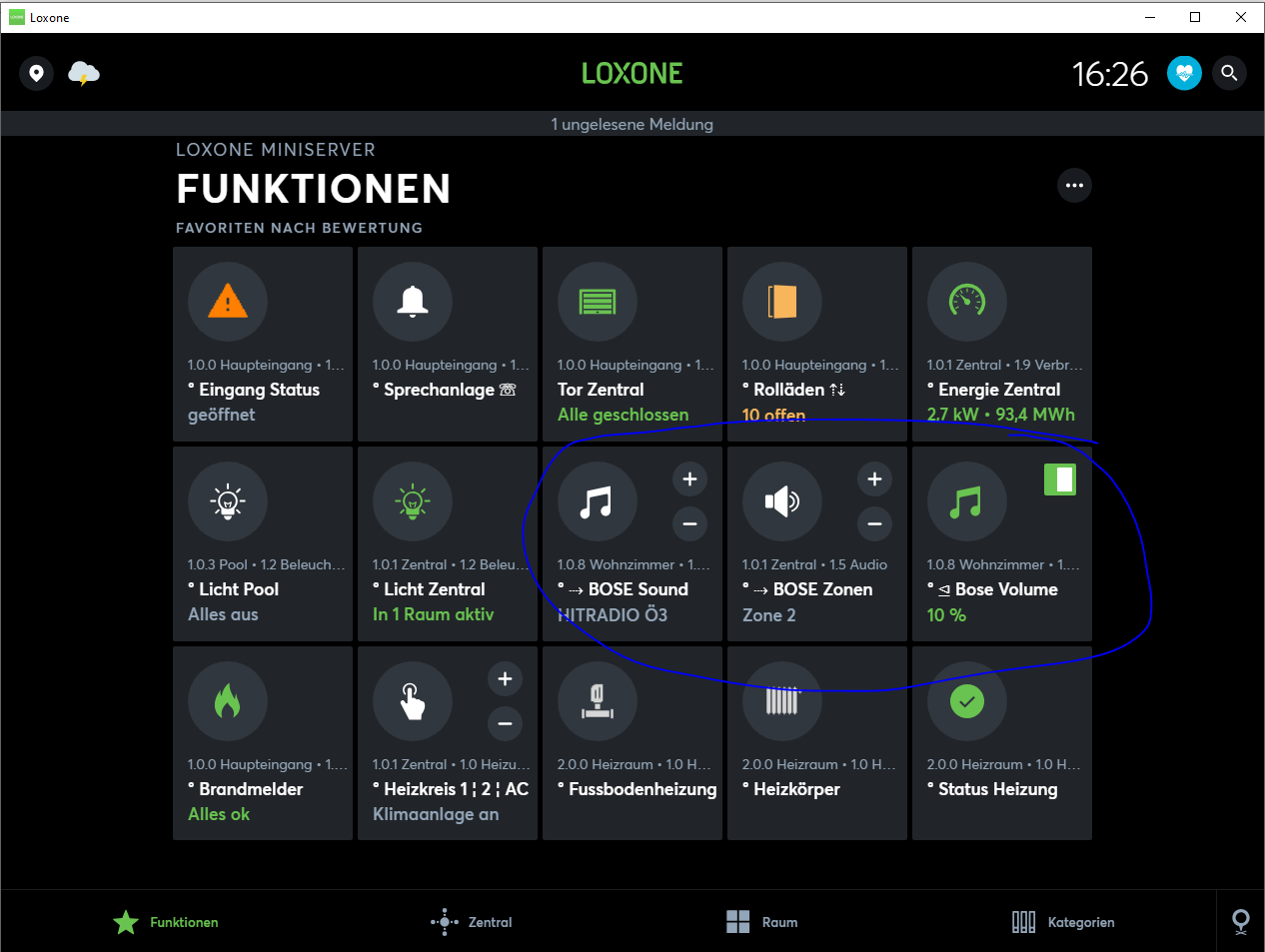1265x952 pixels.
Task: Click the green gauge icon of Energie Zentral
Action: [x=967, y=301]
